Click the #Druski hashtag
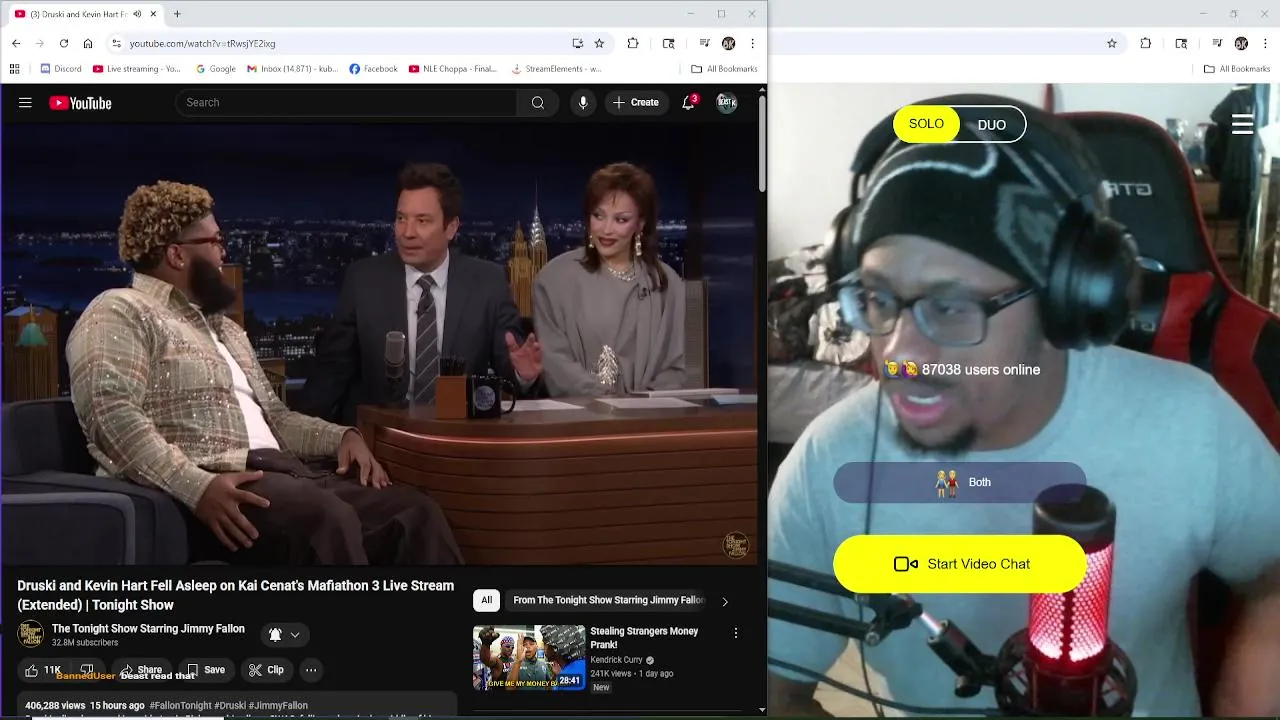 point(230,706)
